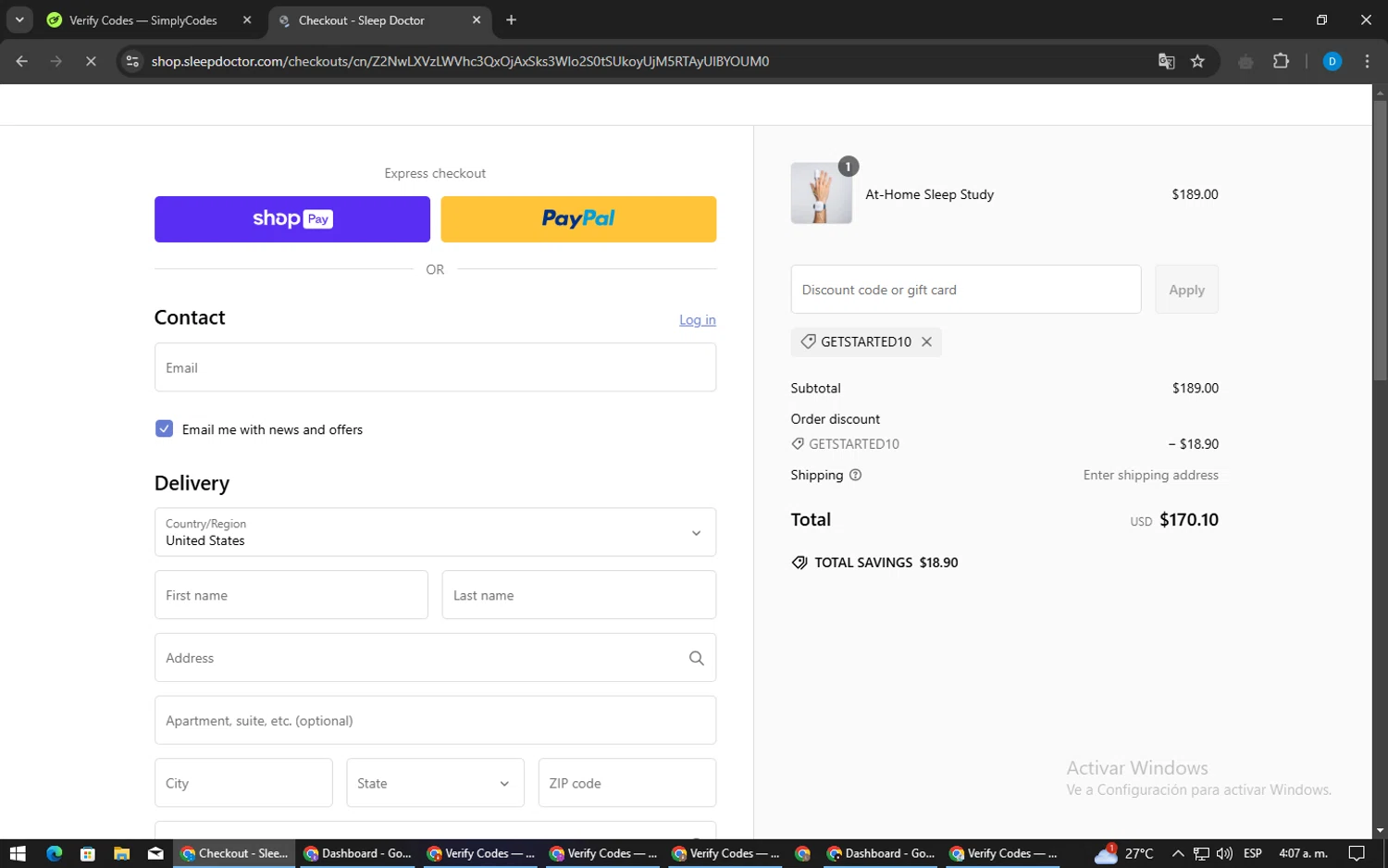Remove the GETSTARTED10 discount code
This screenshot has width=1388, height=868.
[x=926, y=341]
